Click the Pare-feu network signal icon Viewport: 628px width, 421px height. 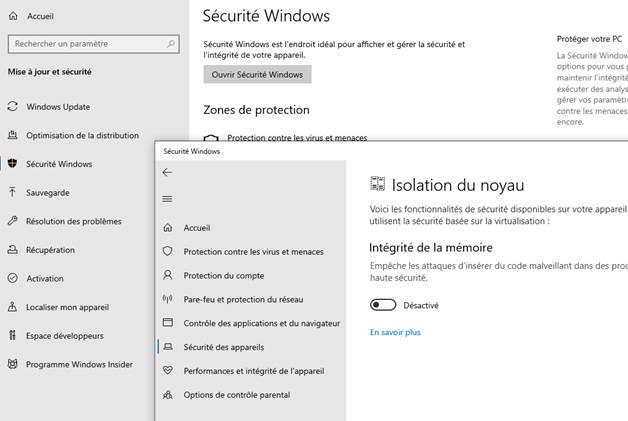(x=167, y=299)
